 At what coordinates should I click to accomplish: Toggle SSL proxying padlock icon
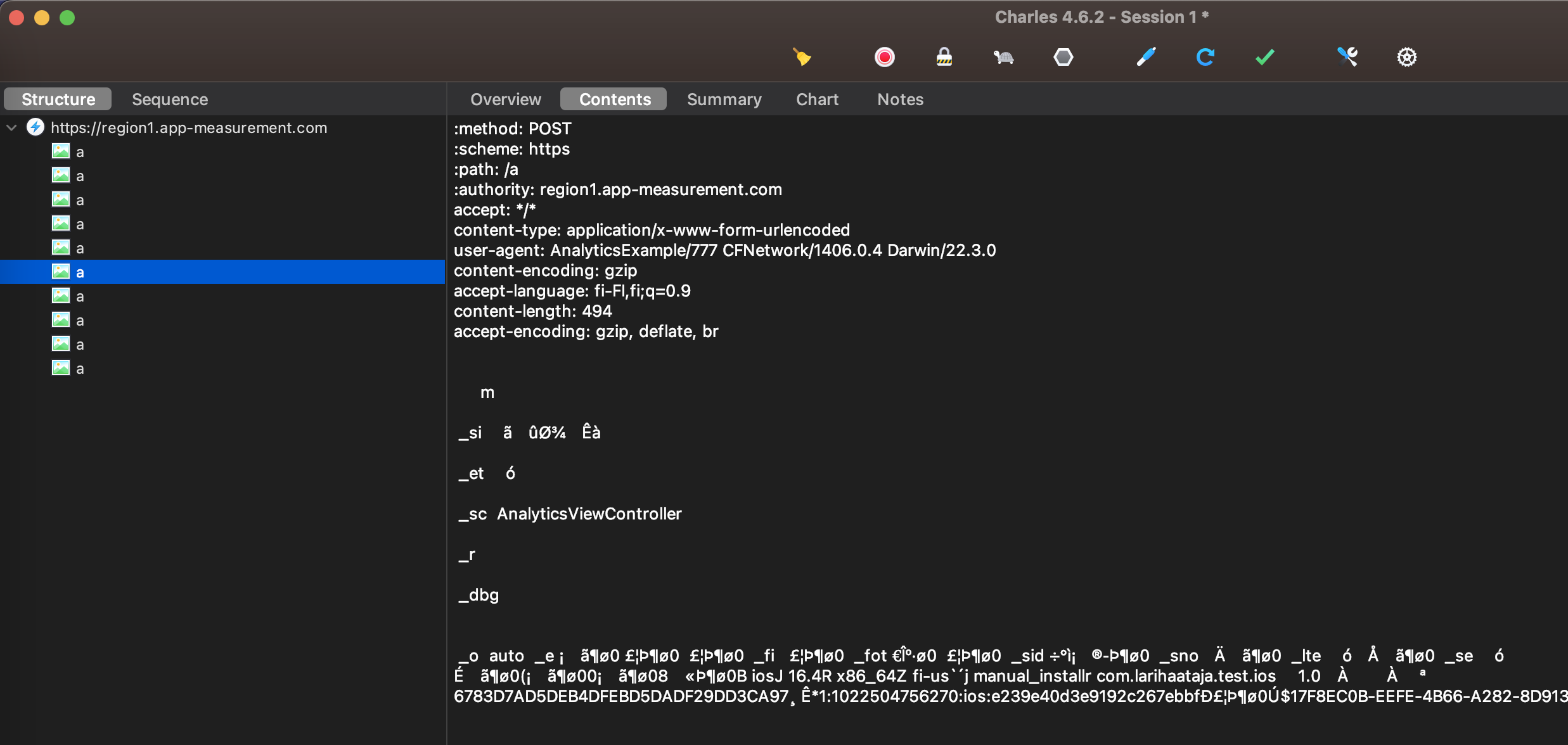944,57
